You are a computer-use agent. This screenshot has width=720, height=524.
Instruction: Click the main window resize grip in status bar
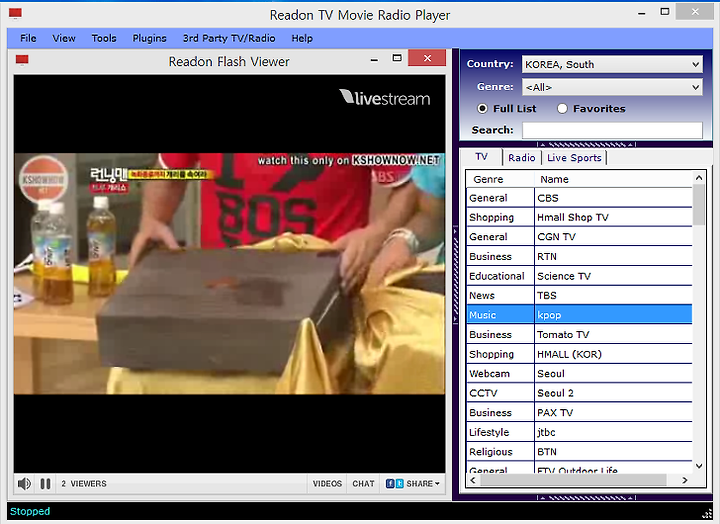tap(707, 514)
